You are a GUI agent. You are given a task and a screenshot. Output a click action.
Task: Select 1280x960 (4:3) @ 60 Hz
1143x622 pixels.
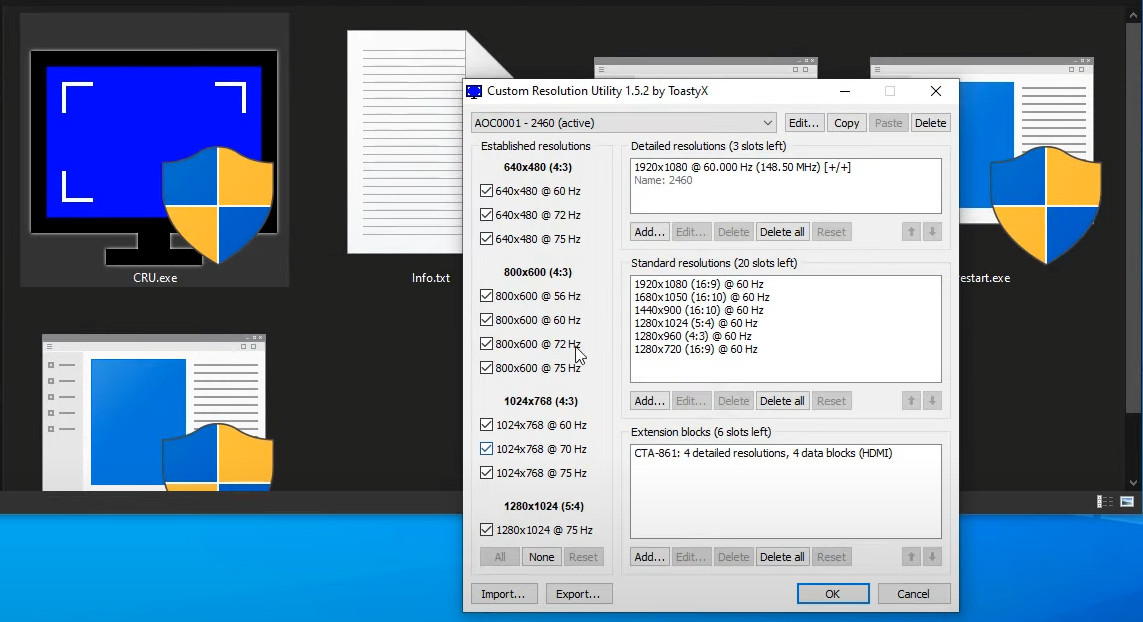coord(693,336)
